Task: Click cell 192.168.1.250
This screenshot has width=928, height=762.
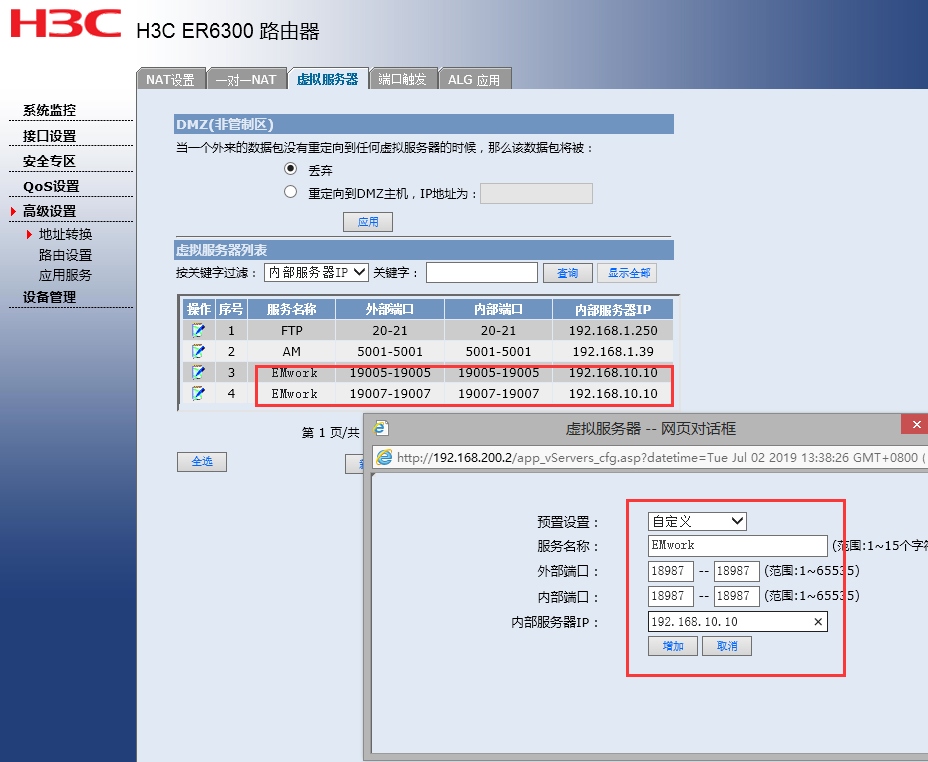Action: pos(613,330)
